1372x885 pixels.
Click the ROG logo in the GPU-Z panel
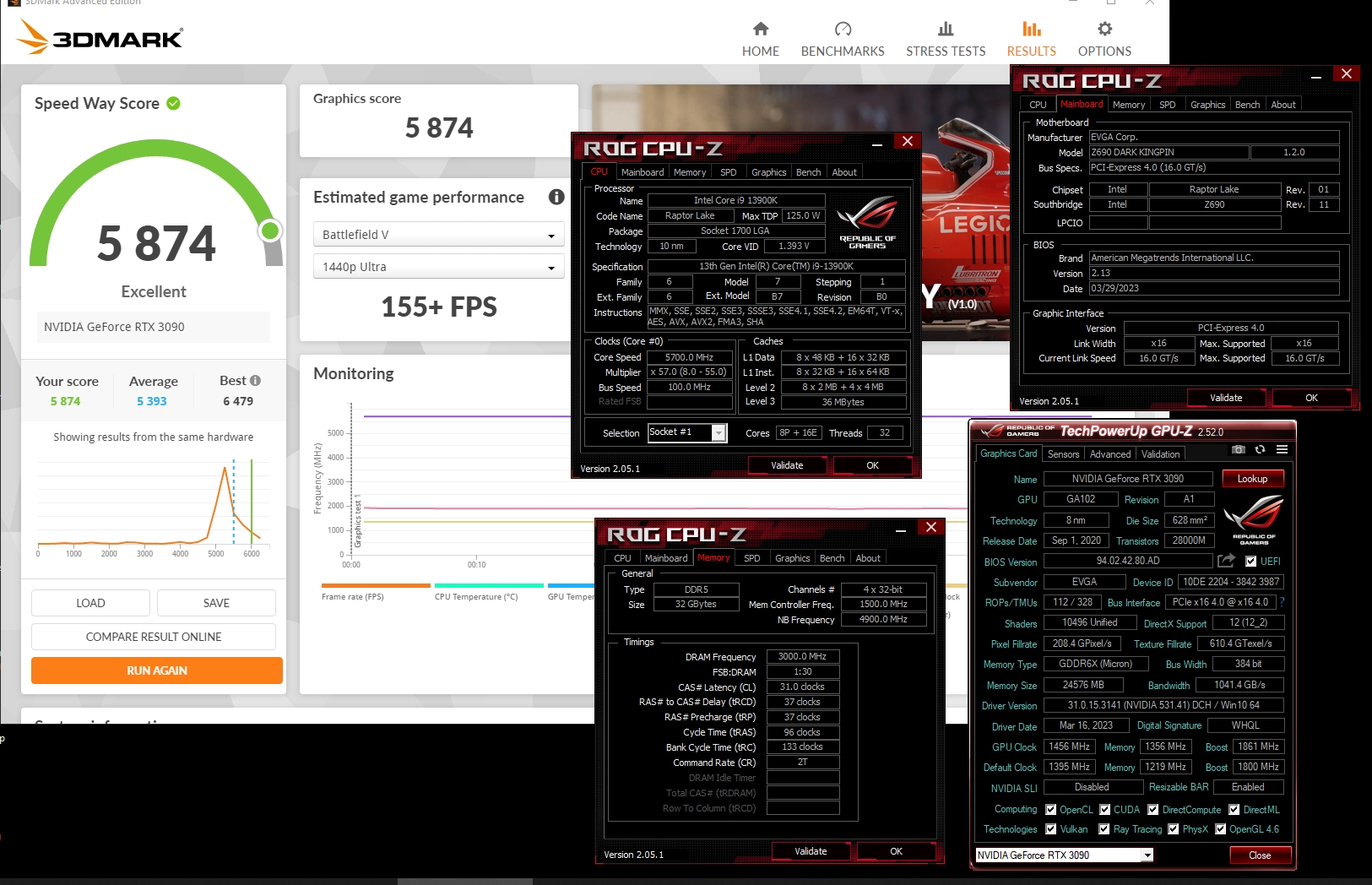click(1254, 519)
